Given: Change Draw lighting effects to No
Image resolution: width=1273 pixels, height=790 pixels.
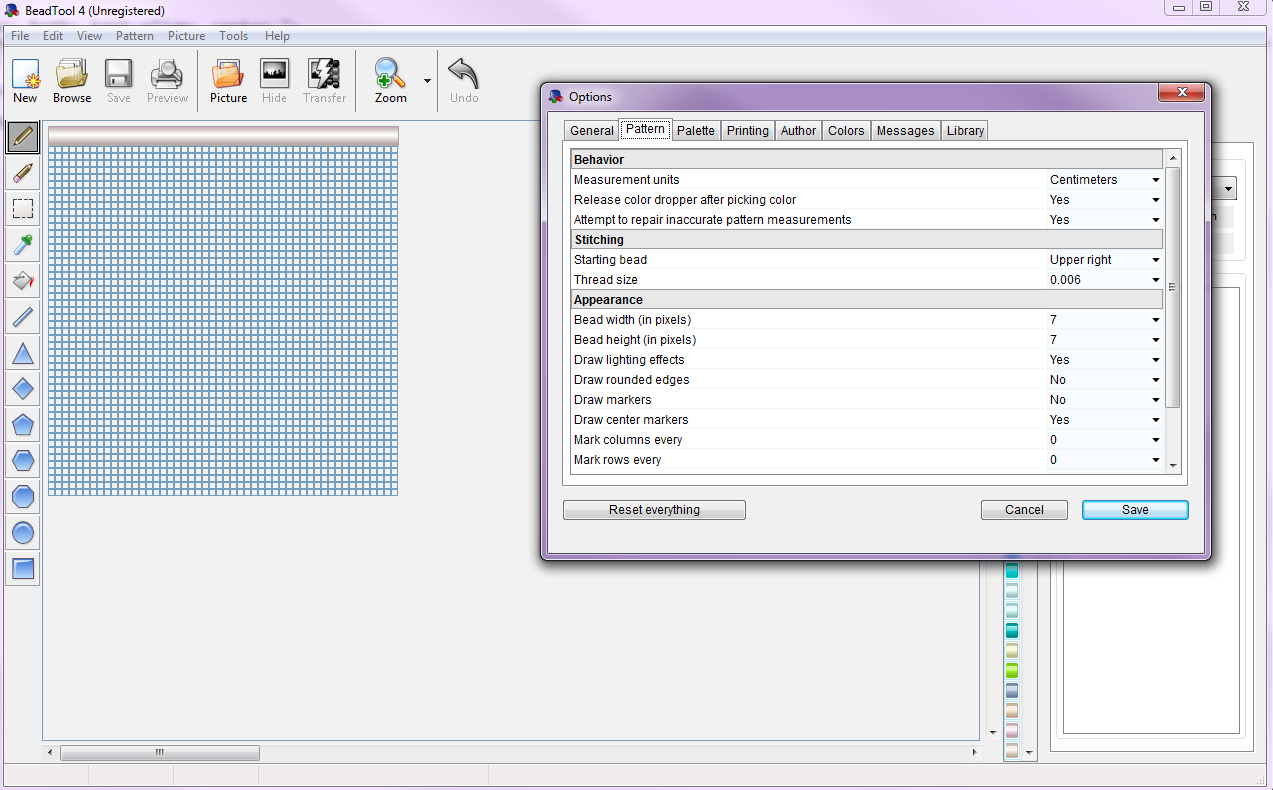Looking at the screenshot, I should tap(1155, 360).
